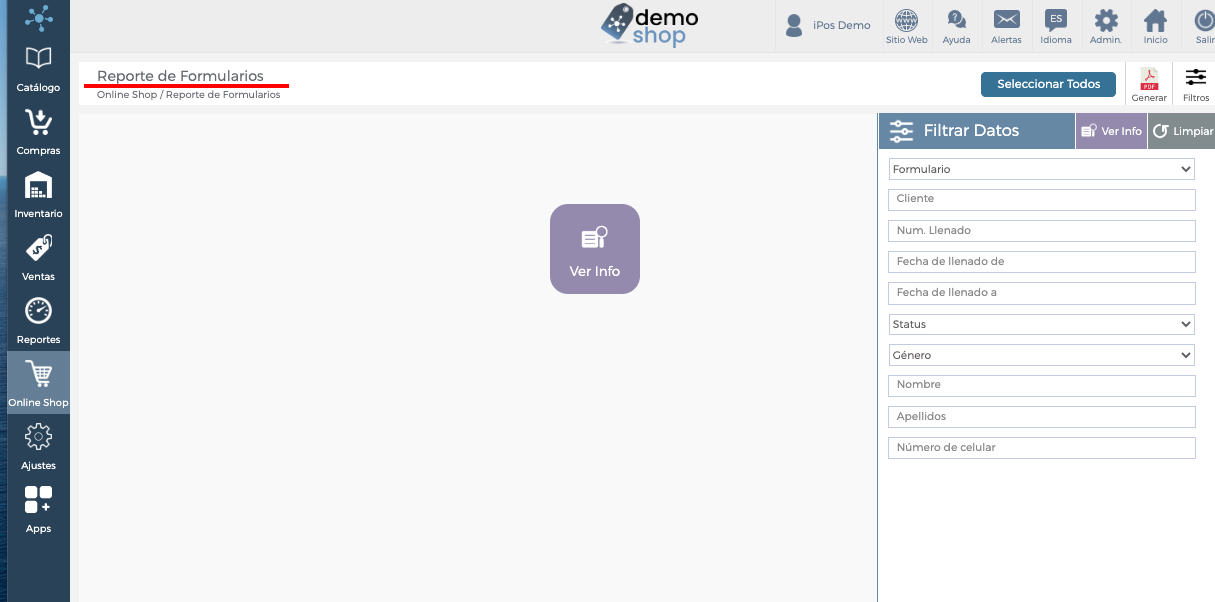
Task: Focus the Cliente input field
Action: coord(1042,199)
